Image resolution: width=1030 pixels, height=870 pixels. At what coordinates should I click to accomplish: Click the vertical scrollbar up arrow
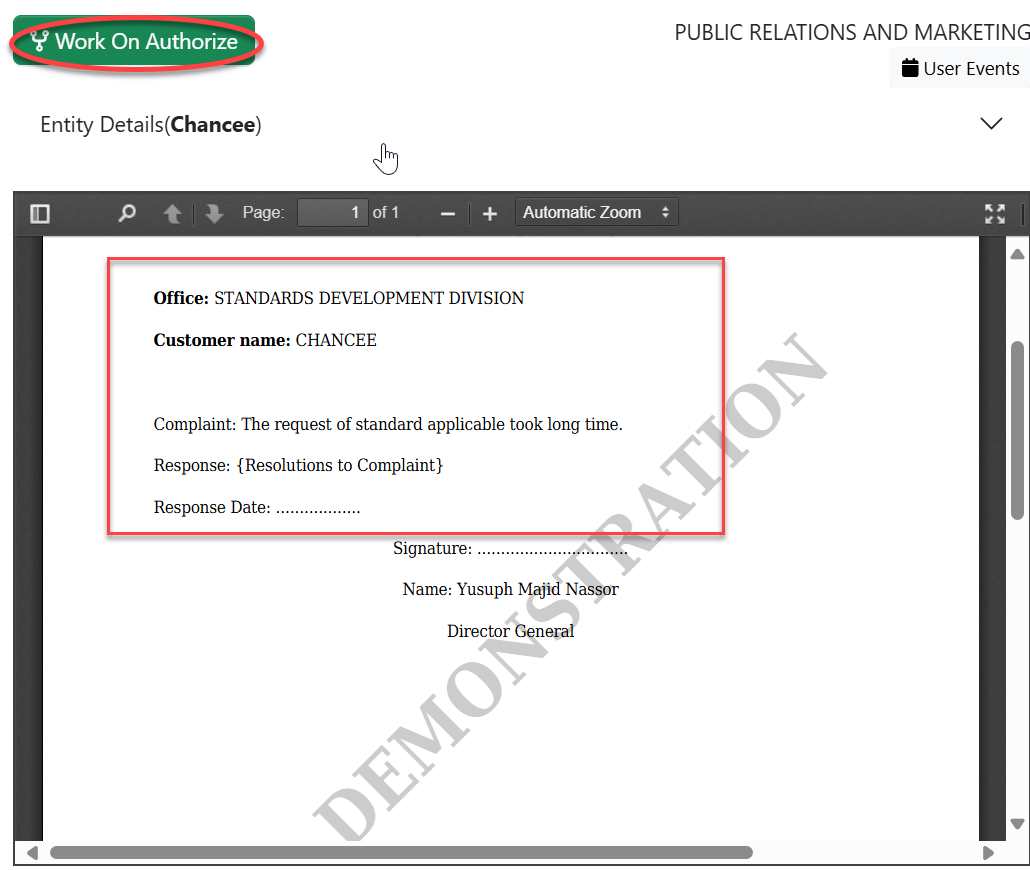click(1018, 253)
